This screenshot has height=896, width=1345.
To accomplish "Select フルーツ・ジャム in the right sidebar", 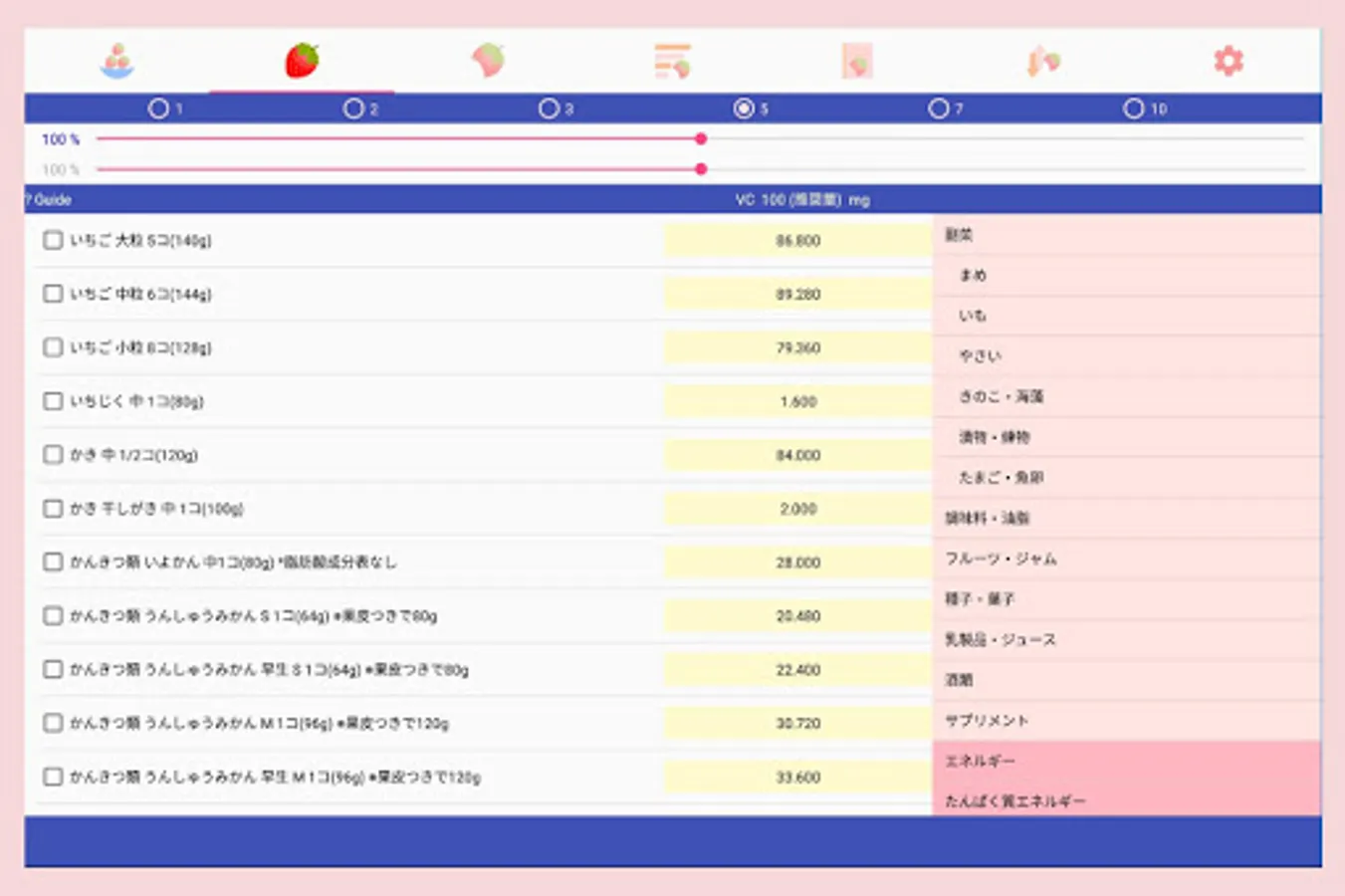I will (1001, 559).
